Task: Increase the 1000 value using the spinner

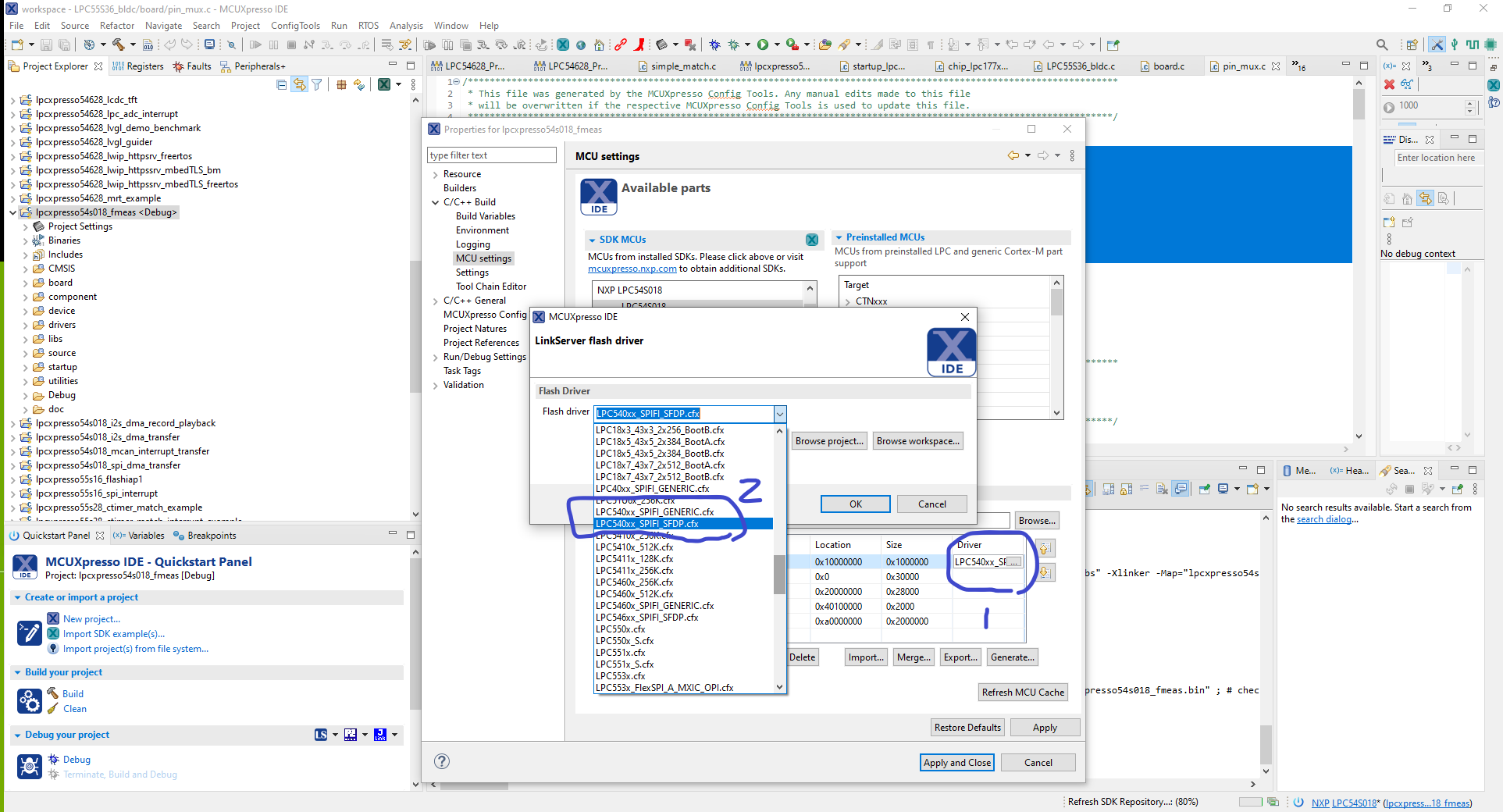Action: coord(1470,103)
